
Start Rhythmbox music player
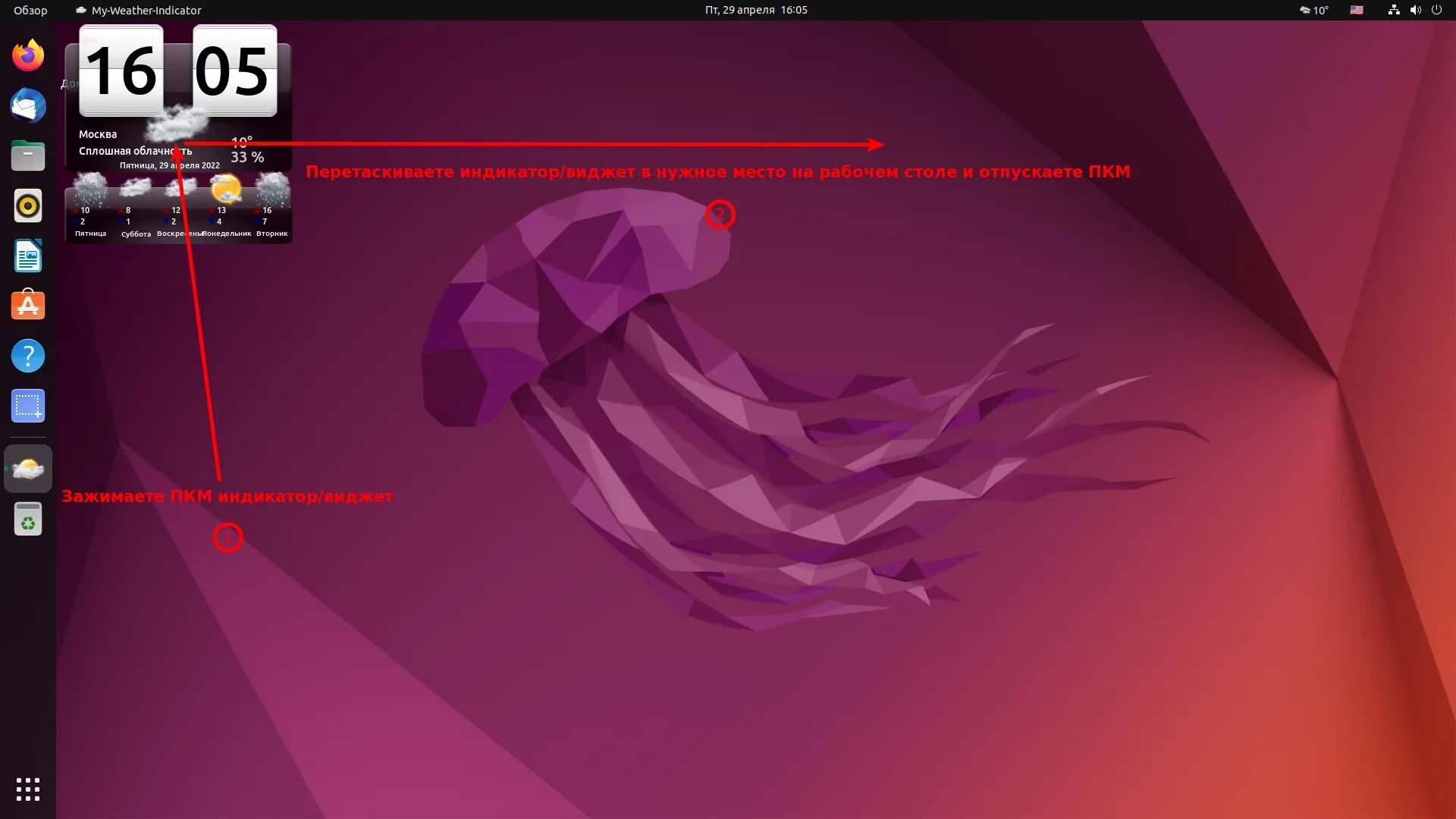(x=28, y=206)
